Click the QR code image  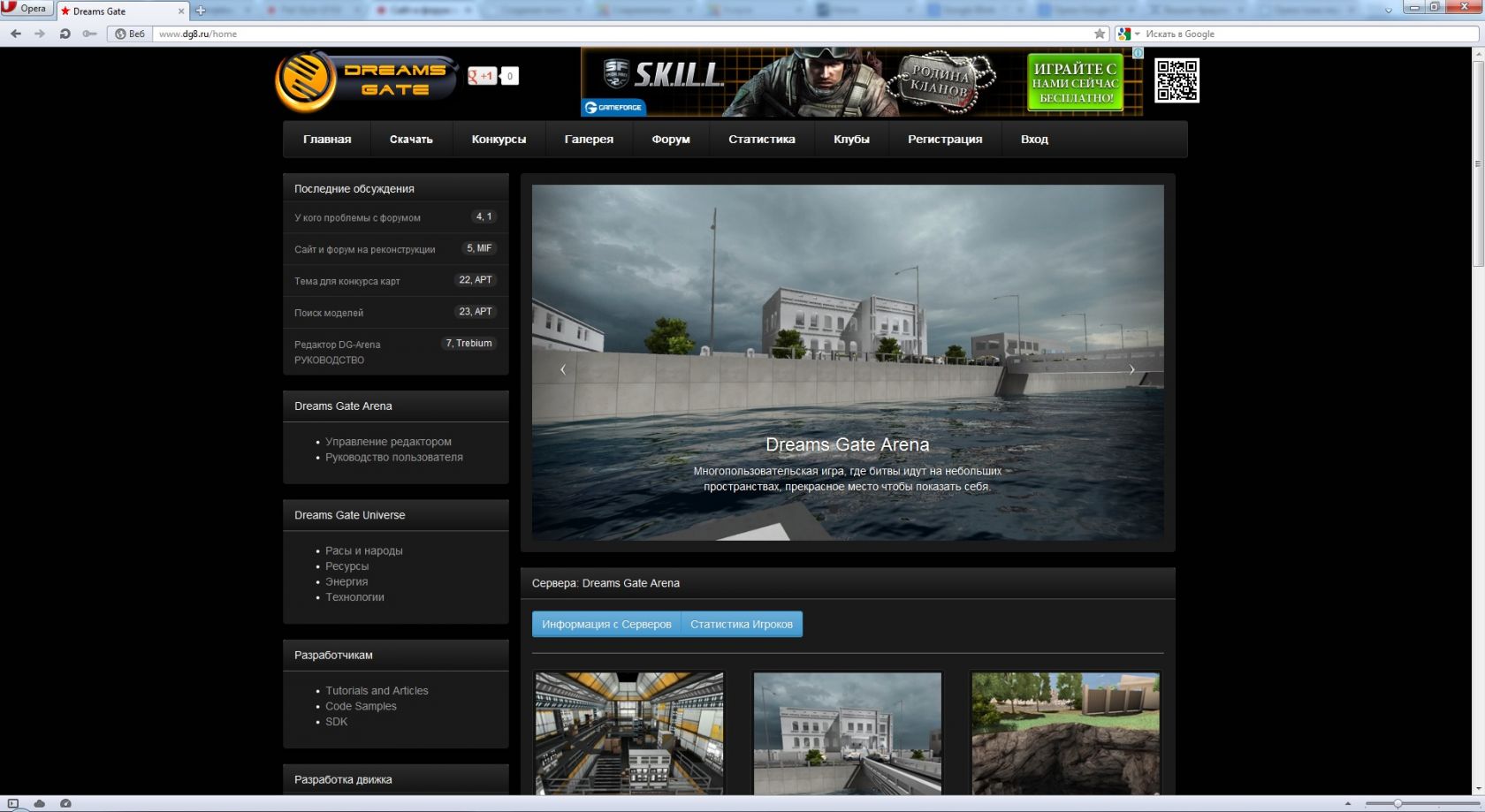pos(1177,80)
